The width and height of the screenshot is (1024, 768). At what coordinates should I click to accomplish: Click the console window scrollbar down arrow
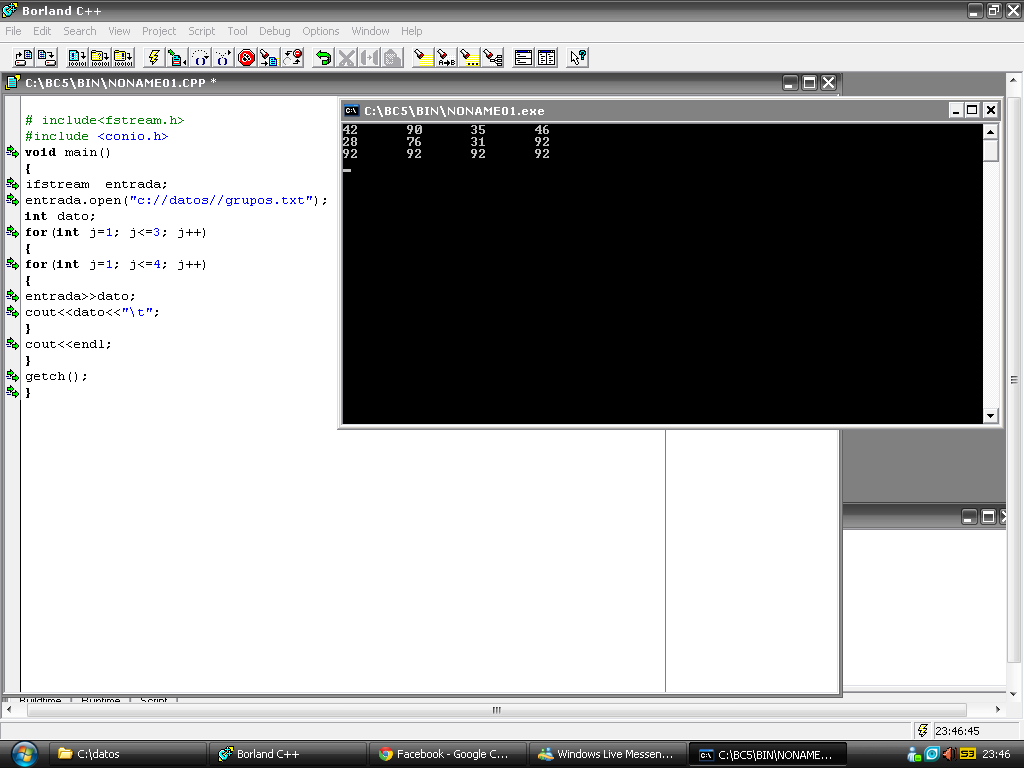pyautogui.click(x=991, y=416)
